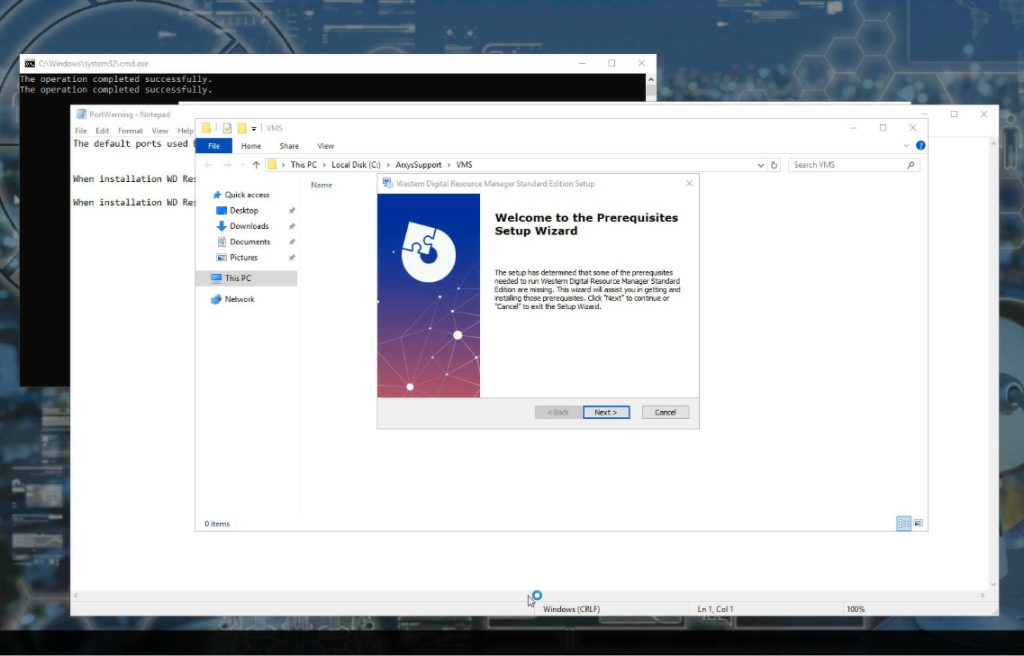Switch Explorer to details view icon
Image resolution: width=1024 pixels, height=656 pixels.
(904, 523)
